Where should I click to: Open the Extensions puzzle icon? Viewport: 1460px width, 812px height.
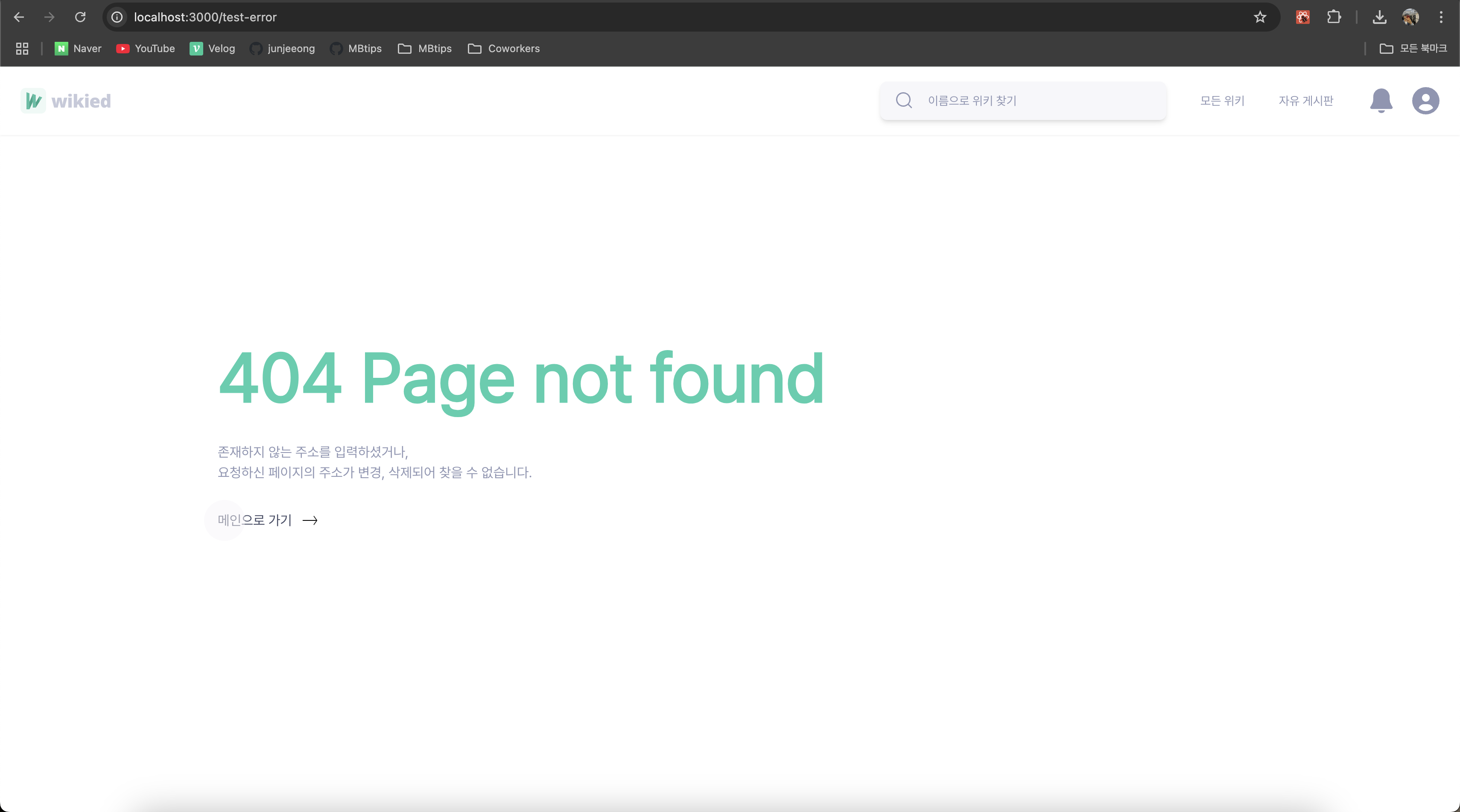coord(1334,17)
